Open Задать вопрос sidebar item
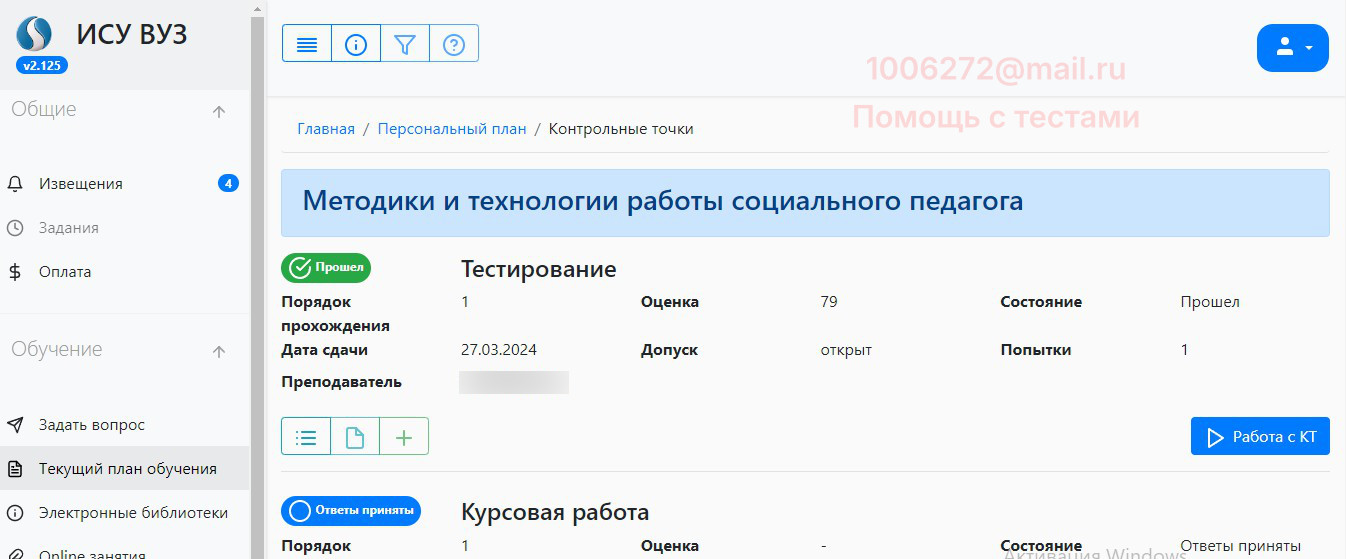Viewport: 1346px width, 559px height. pos(92,425)
